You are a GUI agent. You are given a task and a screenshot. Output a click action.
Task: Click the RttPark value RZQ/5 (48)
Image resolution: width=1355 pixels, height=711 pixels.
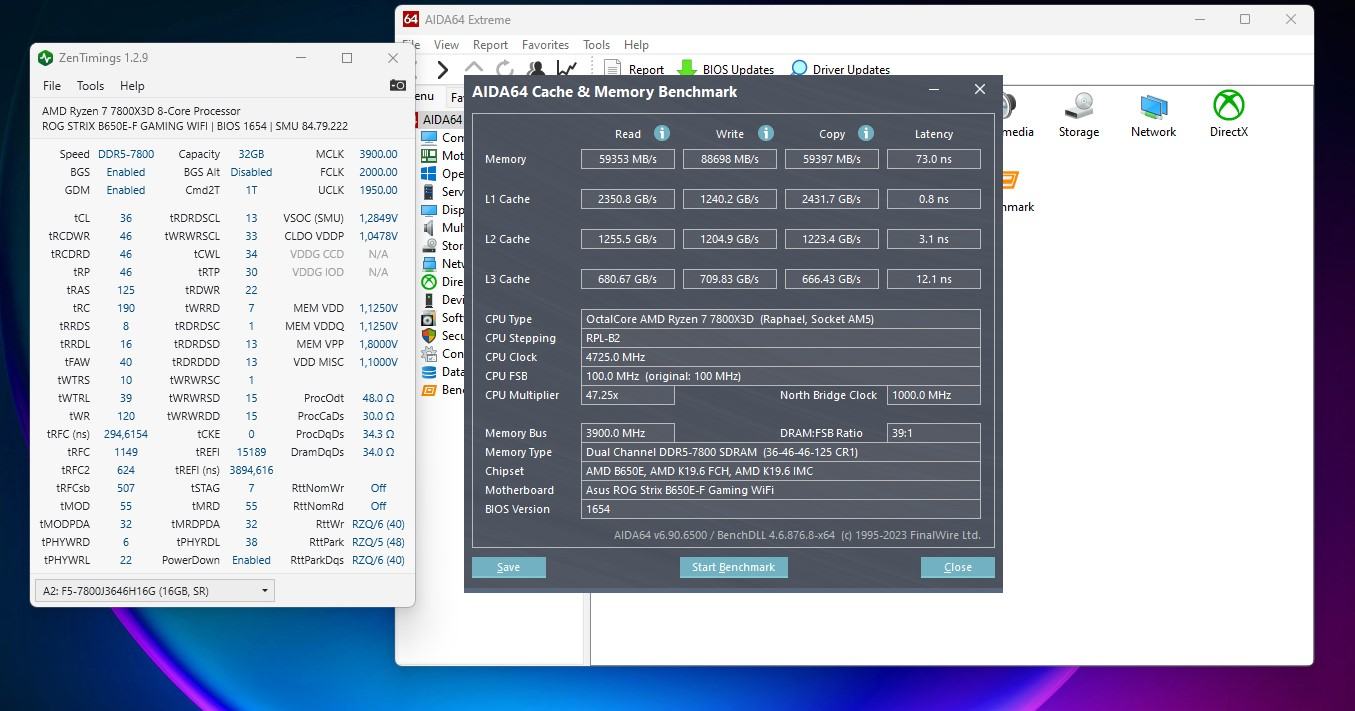[378, 542]
